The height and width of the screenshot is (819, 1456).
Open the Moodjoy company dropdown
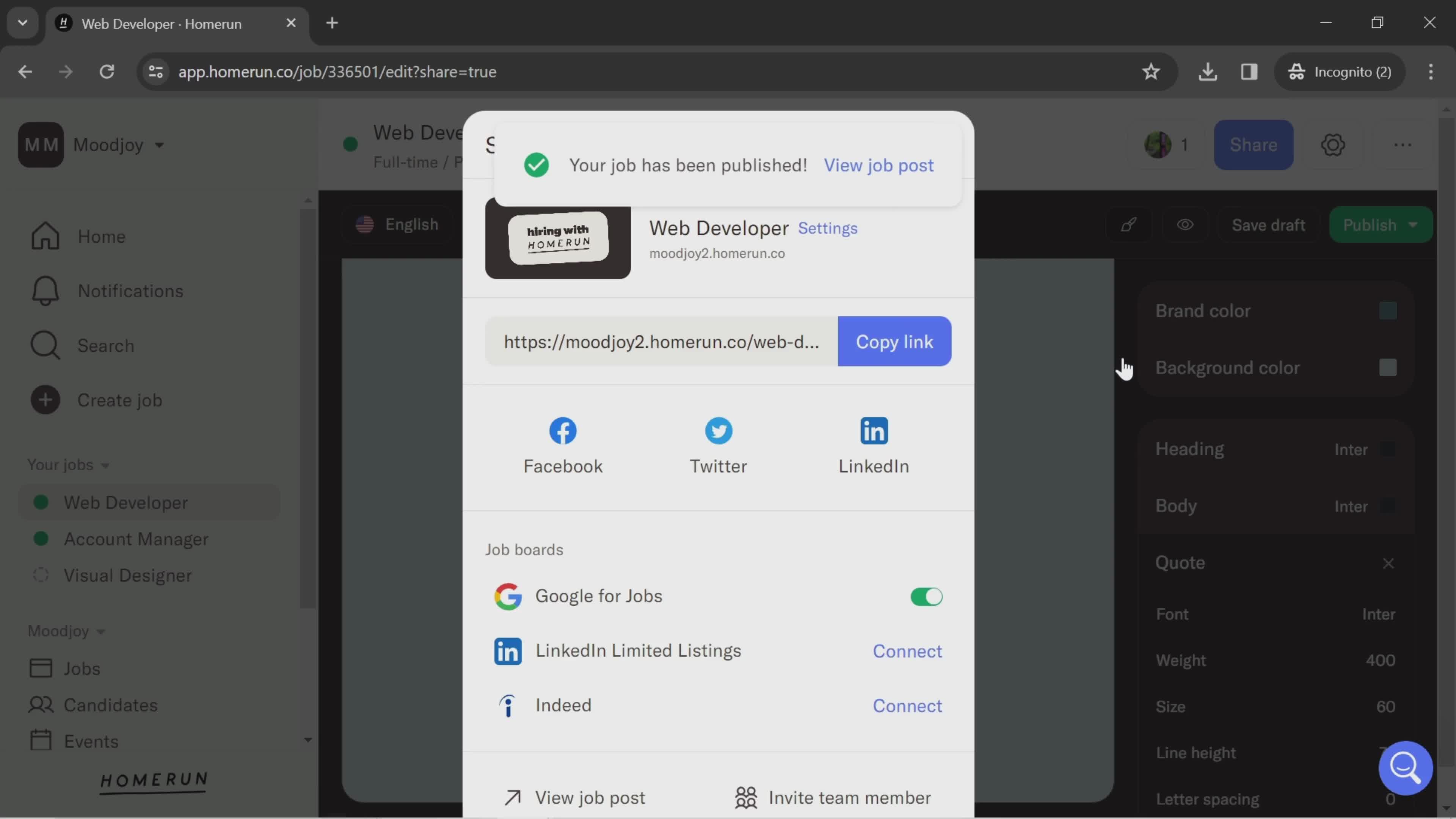coord(119,145)
